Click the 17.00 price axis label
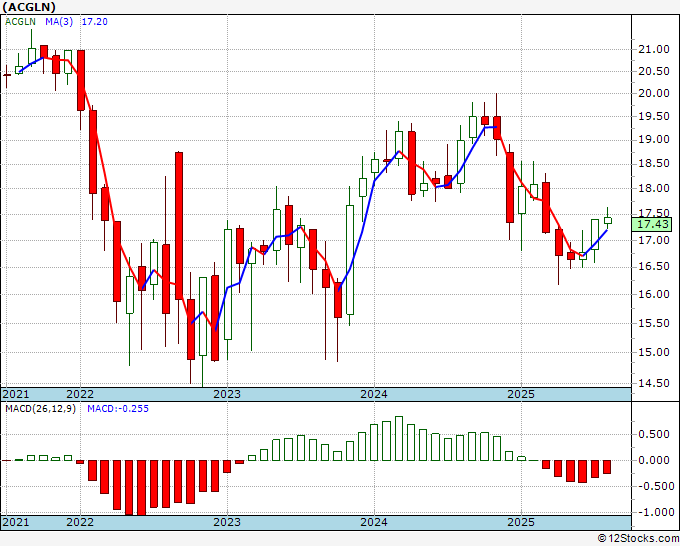Viewport: 680px width, 546px height. click(x=654, y=240)
